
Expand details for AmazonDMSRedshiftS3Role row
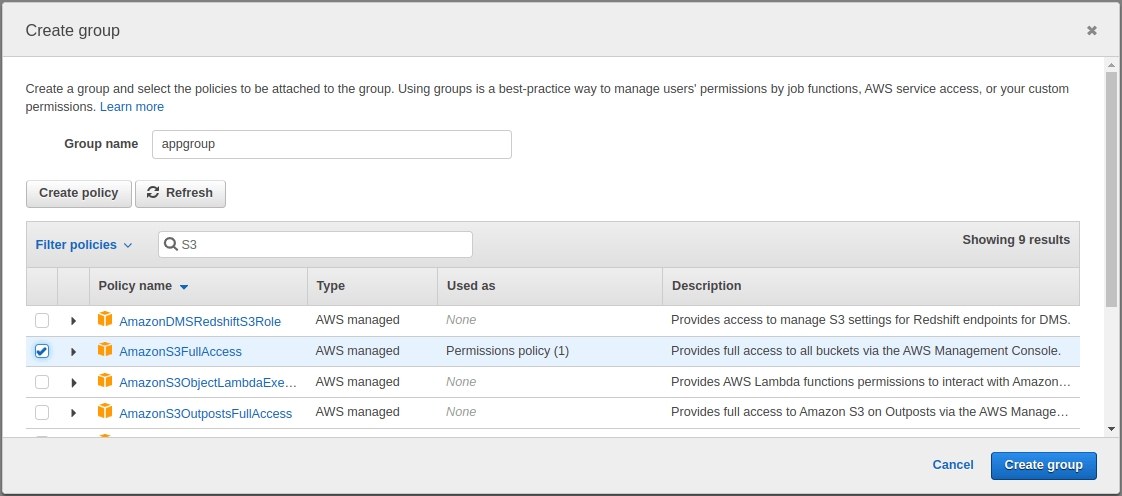74,321
